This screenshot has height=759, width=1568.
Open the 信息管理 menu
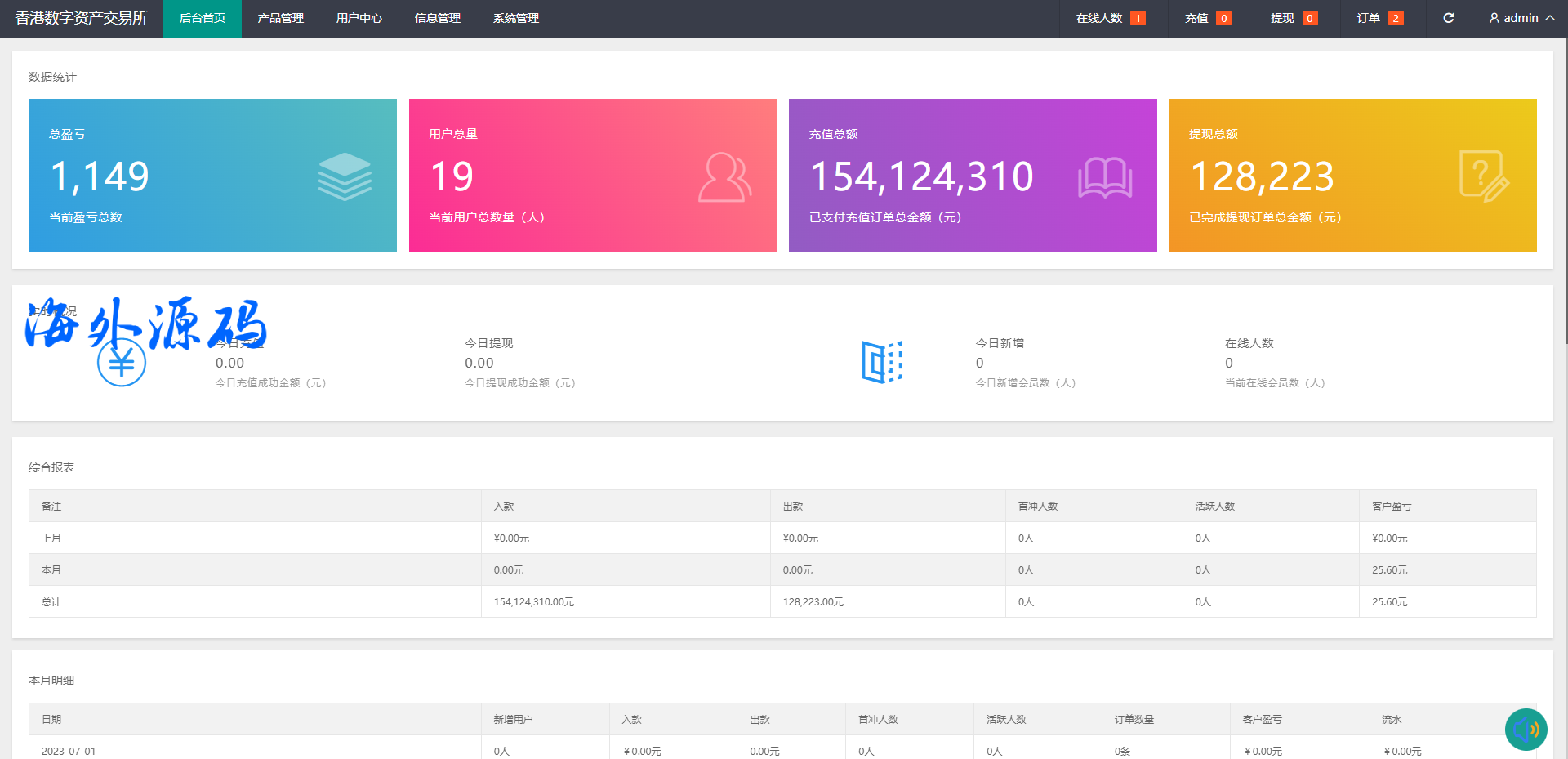coord(437,18)
